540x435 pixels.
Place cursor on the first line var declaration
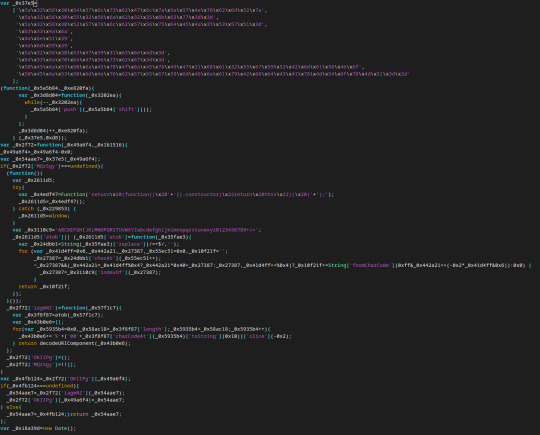tap(18, 3)
